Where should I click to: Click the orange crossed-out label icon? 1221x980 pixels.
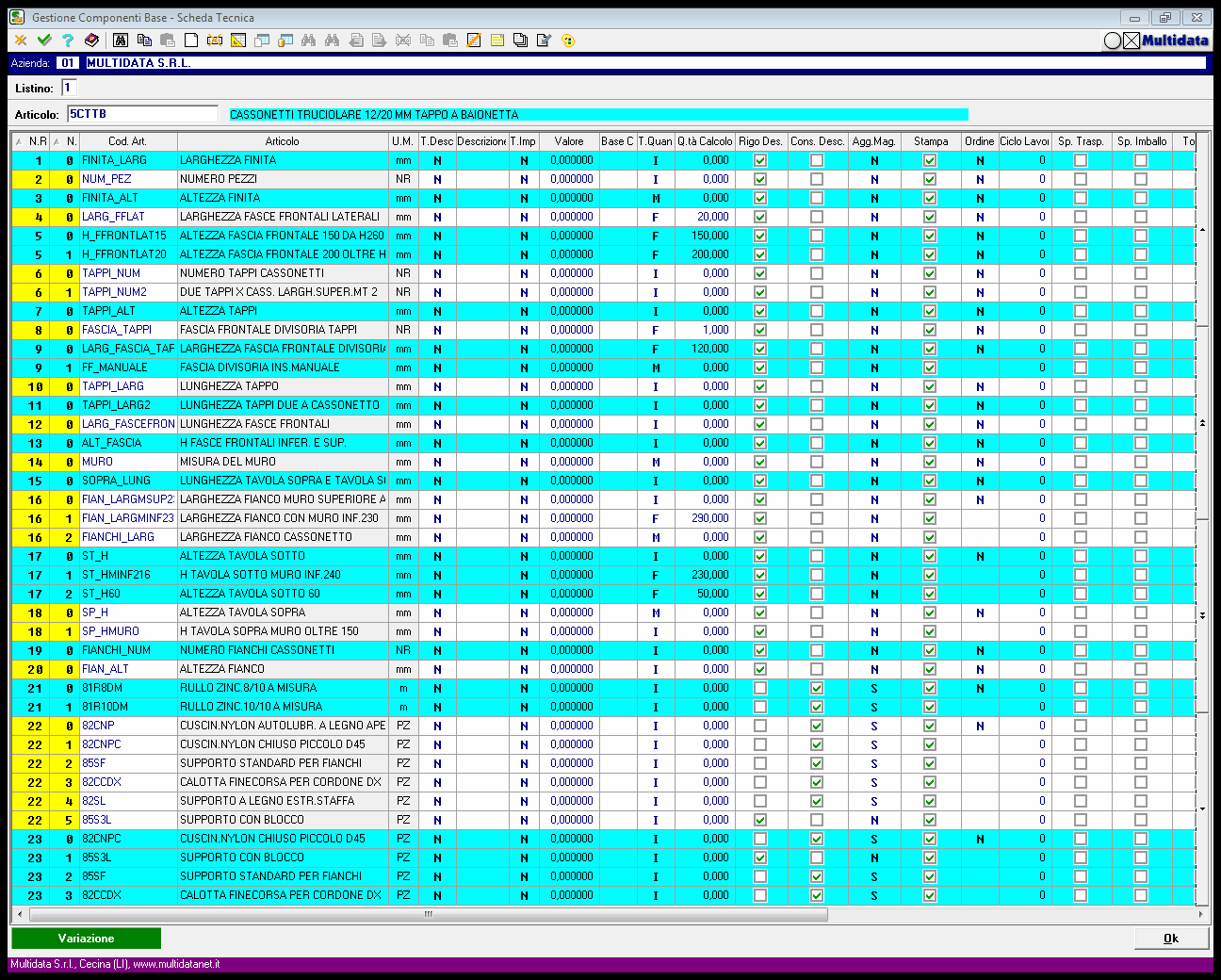(x=215, y=40)
